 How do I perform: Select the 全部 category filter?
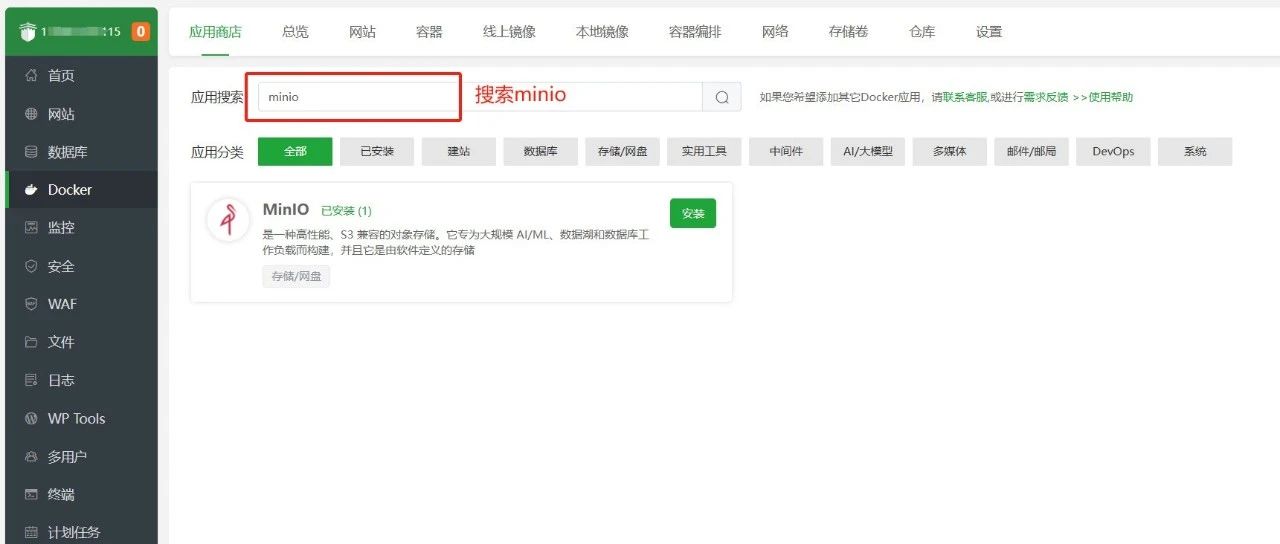295,151
